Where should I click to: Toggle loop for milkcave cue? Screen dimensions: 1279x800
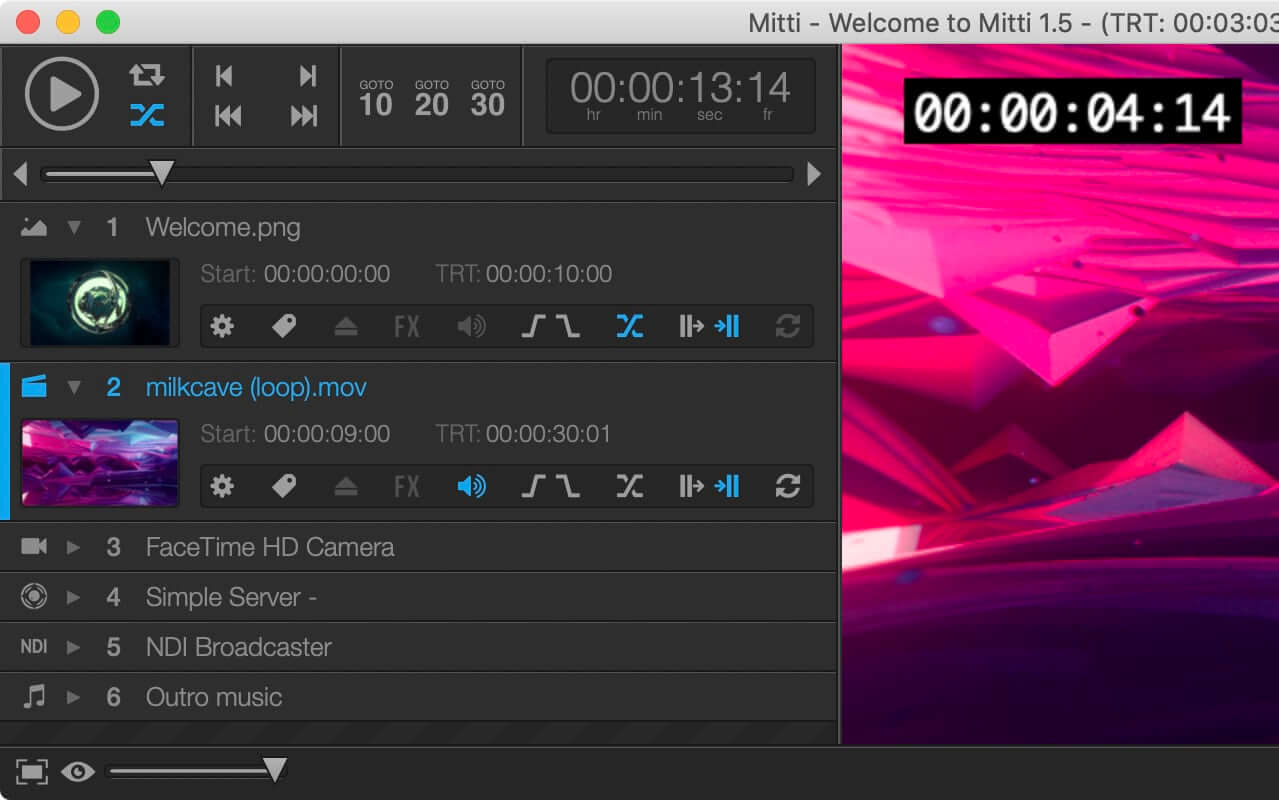click(788, 486)
